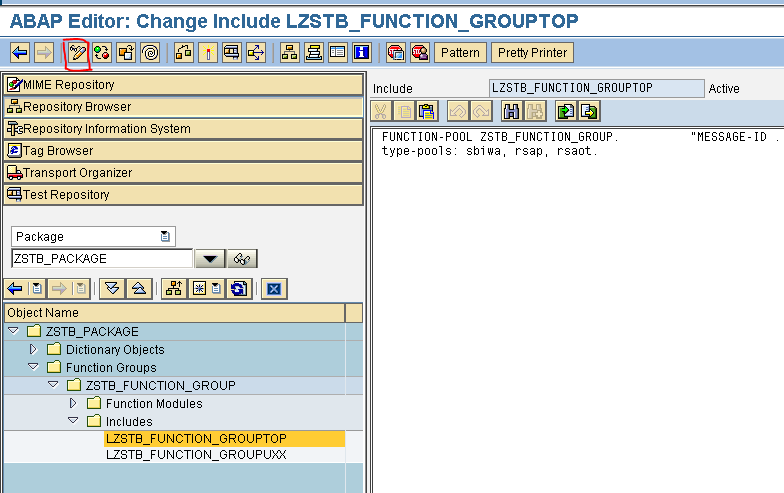The width and height of the screenshot is (784, 493).
Task: Click the Active/Inactive switch icon
Action: (x=102, y=52)
